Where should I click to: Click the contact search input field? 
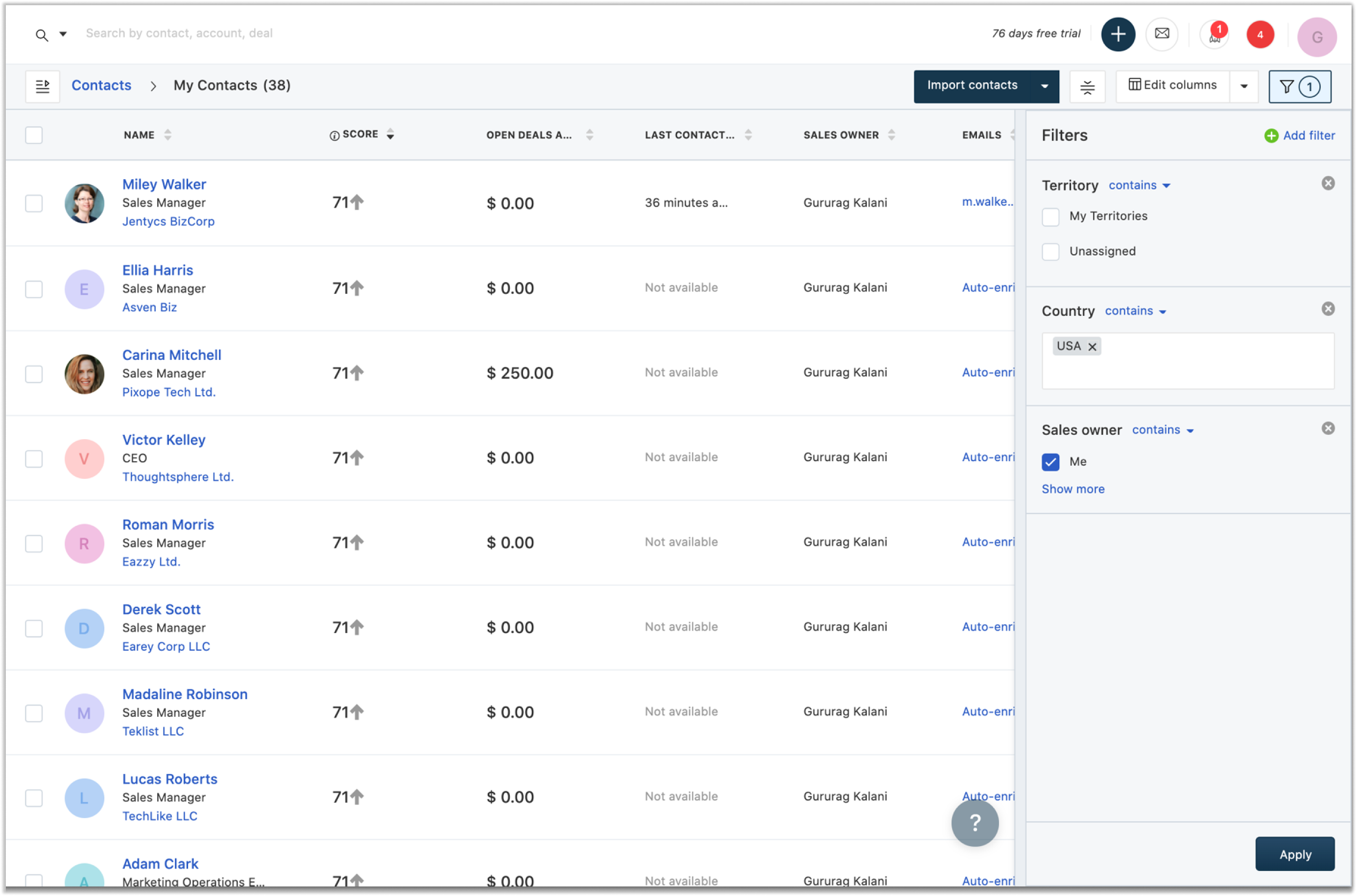179,33
